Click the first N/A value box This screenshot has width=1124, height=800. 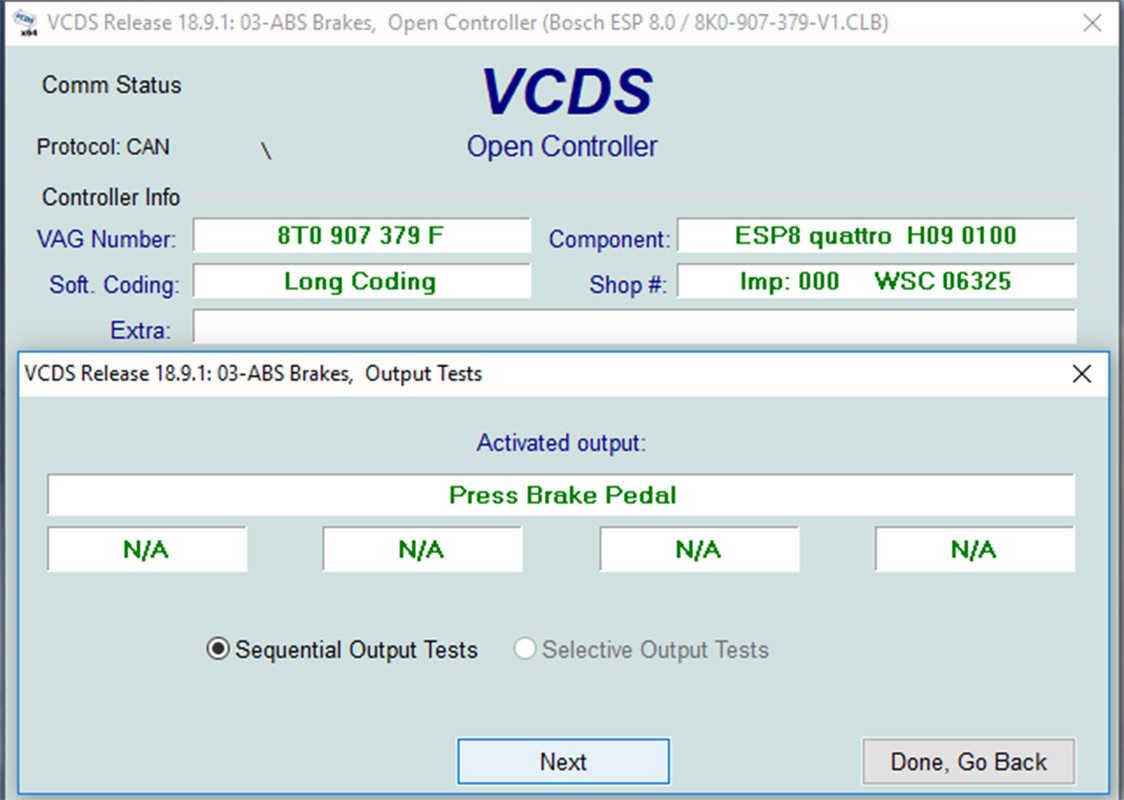(147, 550)
